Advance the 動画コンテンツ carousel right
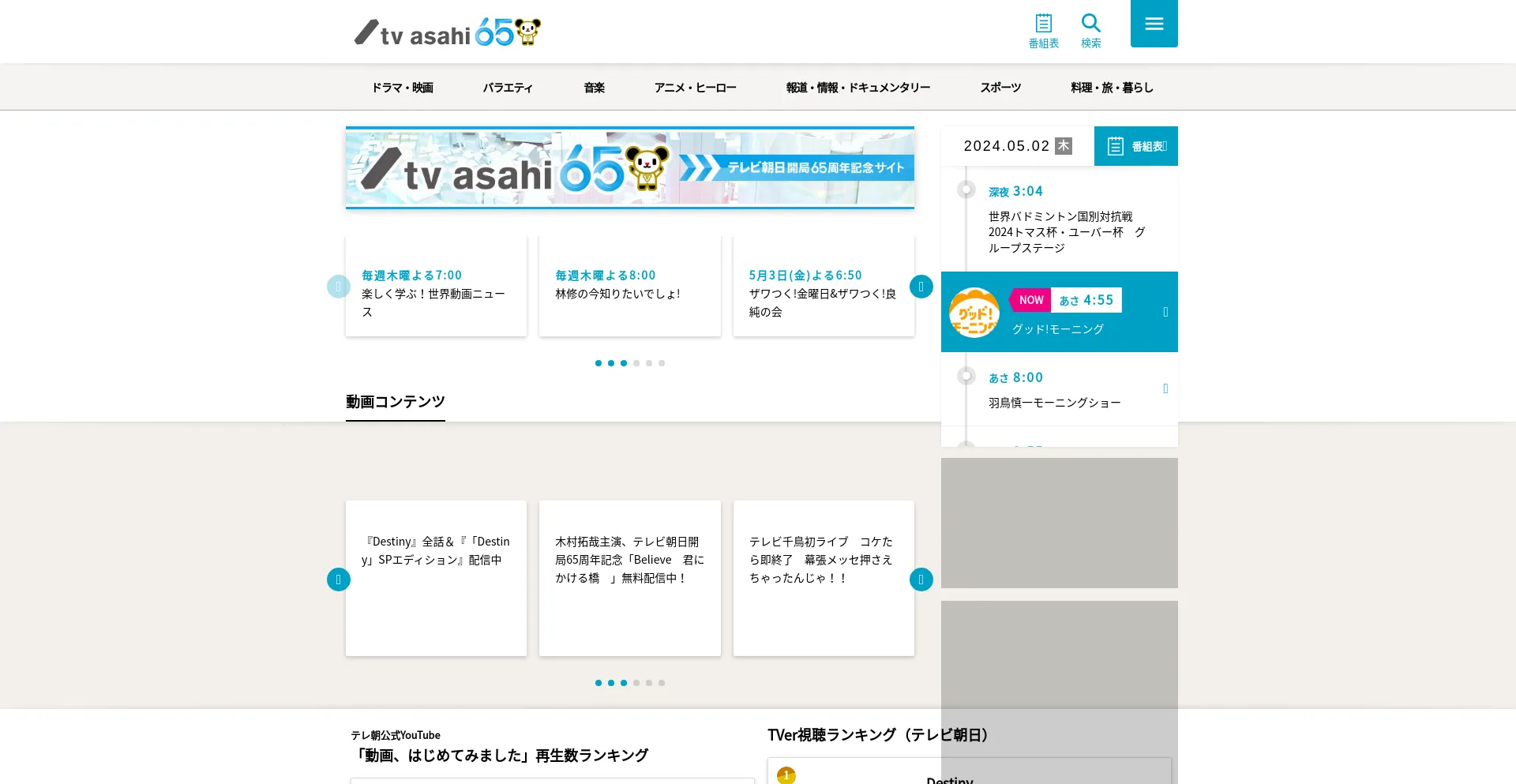 [921, 580]
